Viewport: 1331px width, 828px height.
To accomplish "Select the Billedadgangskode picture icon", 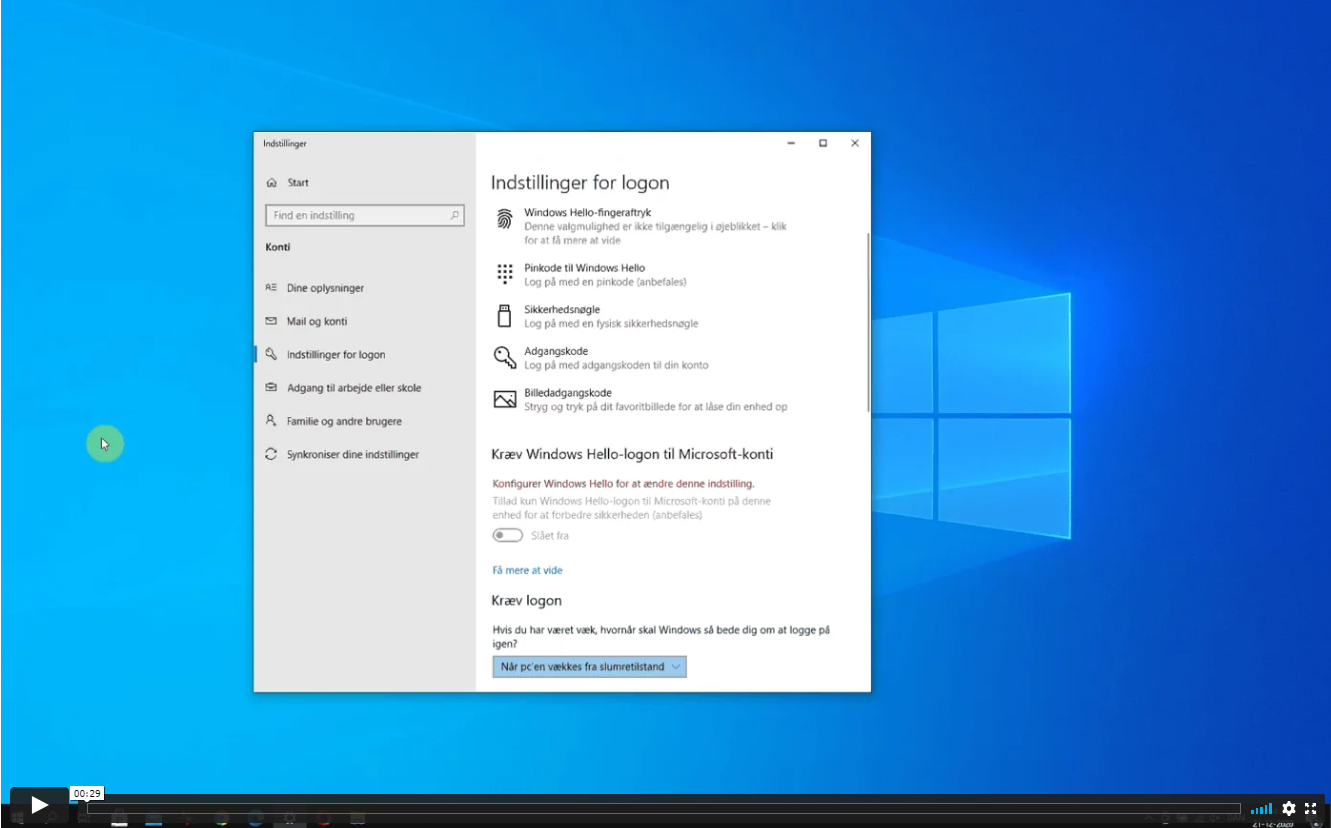I will click(x=505, y=400).
